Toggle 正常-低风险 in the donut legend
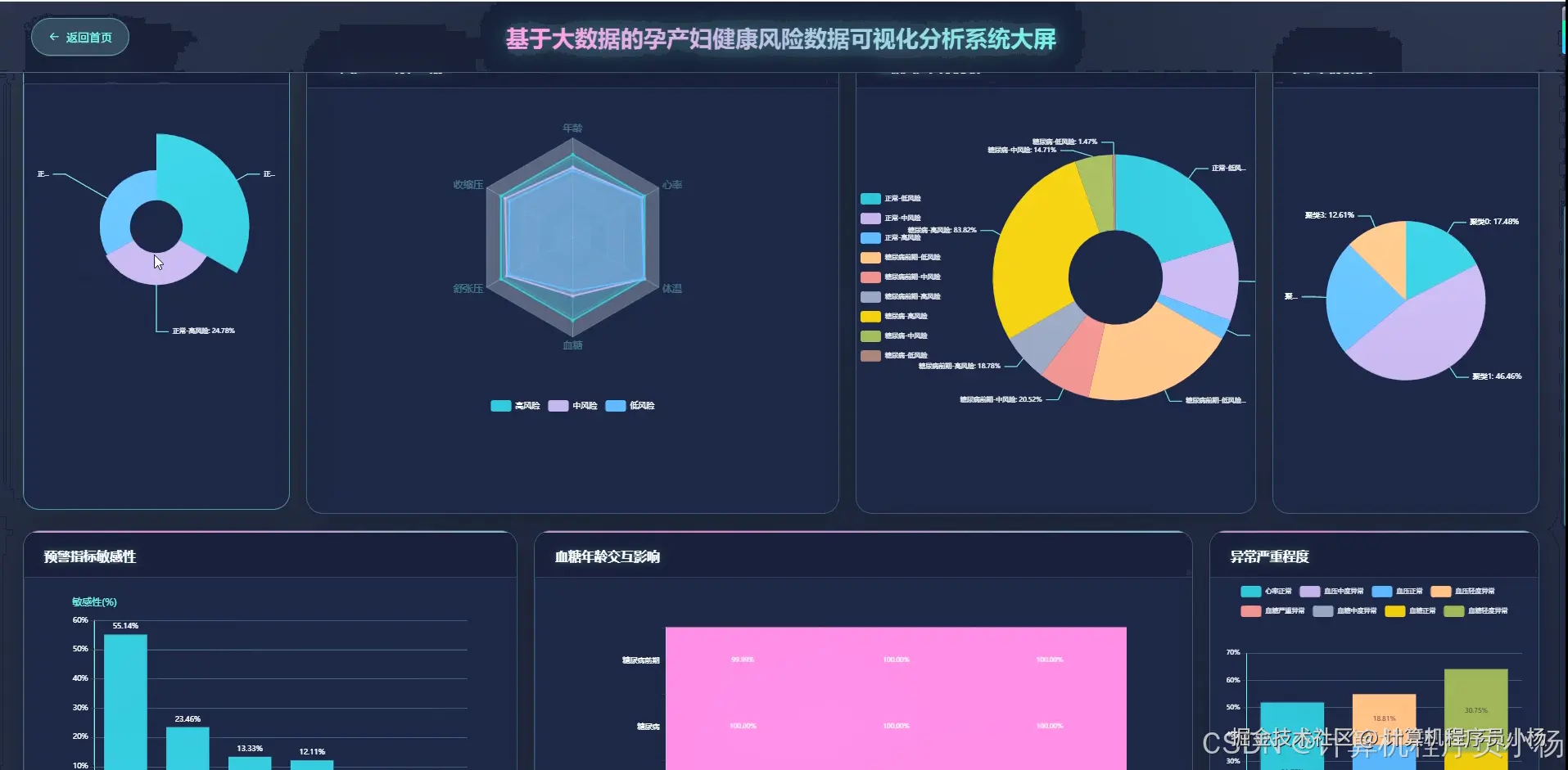 pos(891,199)
